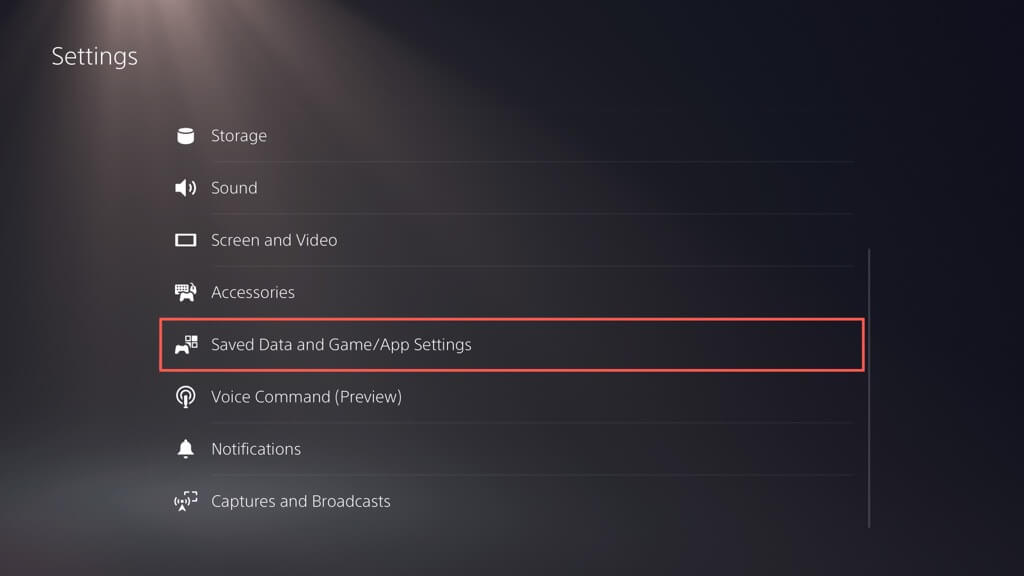Click the Storage drive icon
The height and width of the screenshot is (576, 1024).
(x=185, y=136)
